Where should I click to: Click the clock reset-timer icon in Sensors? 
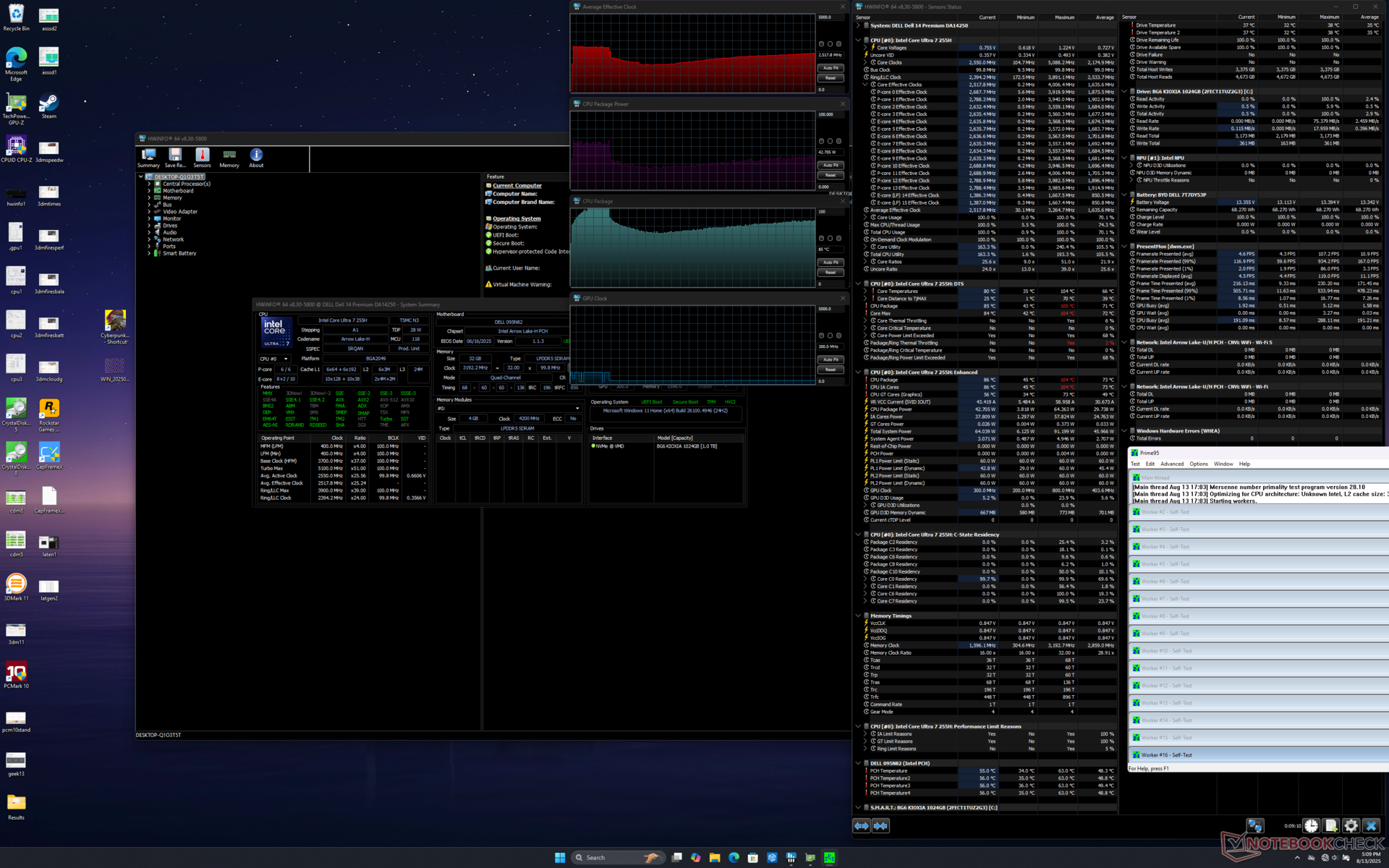pyautogui.click(x=1312, y=825)
